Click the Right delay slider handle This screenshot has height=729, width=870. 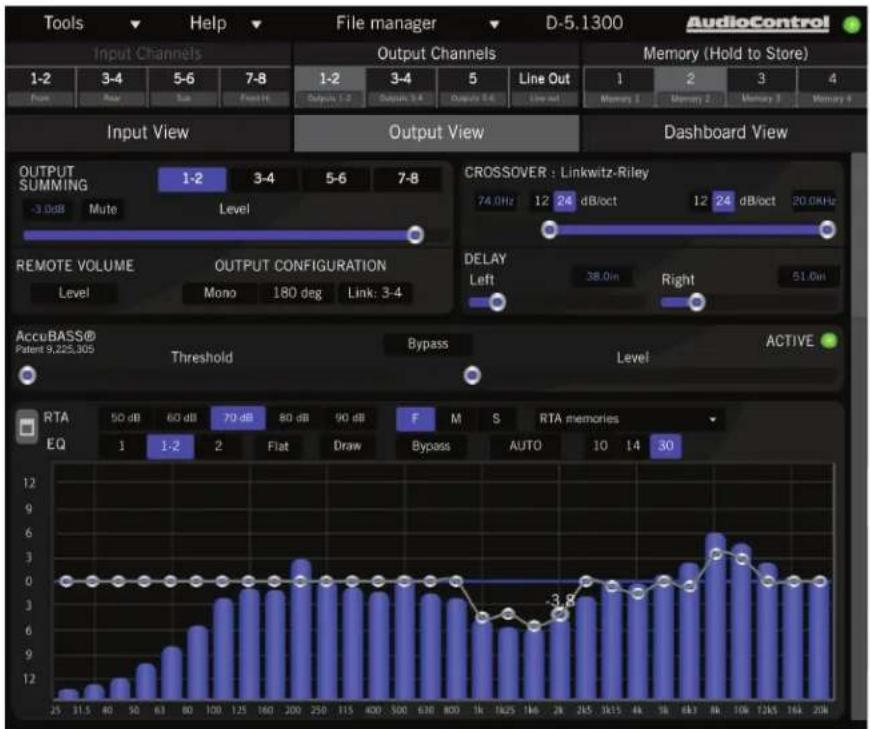[696, 302]
